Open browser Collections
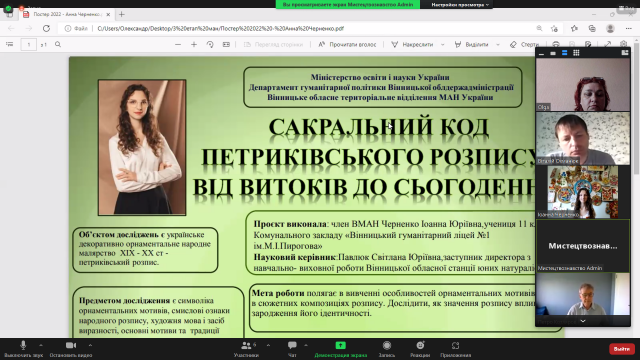Image resolution: width=640 pixels, height=360 pixels. point(592,29)
